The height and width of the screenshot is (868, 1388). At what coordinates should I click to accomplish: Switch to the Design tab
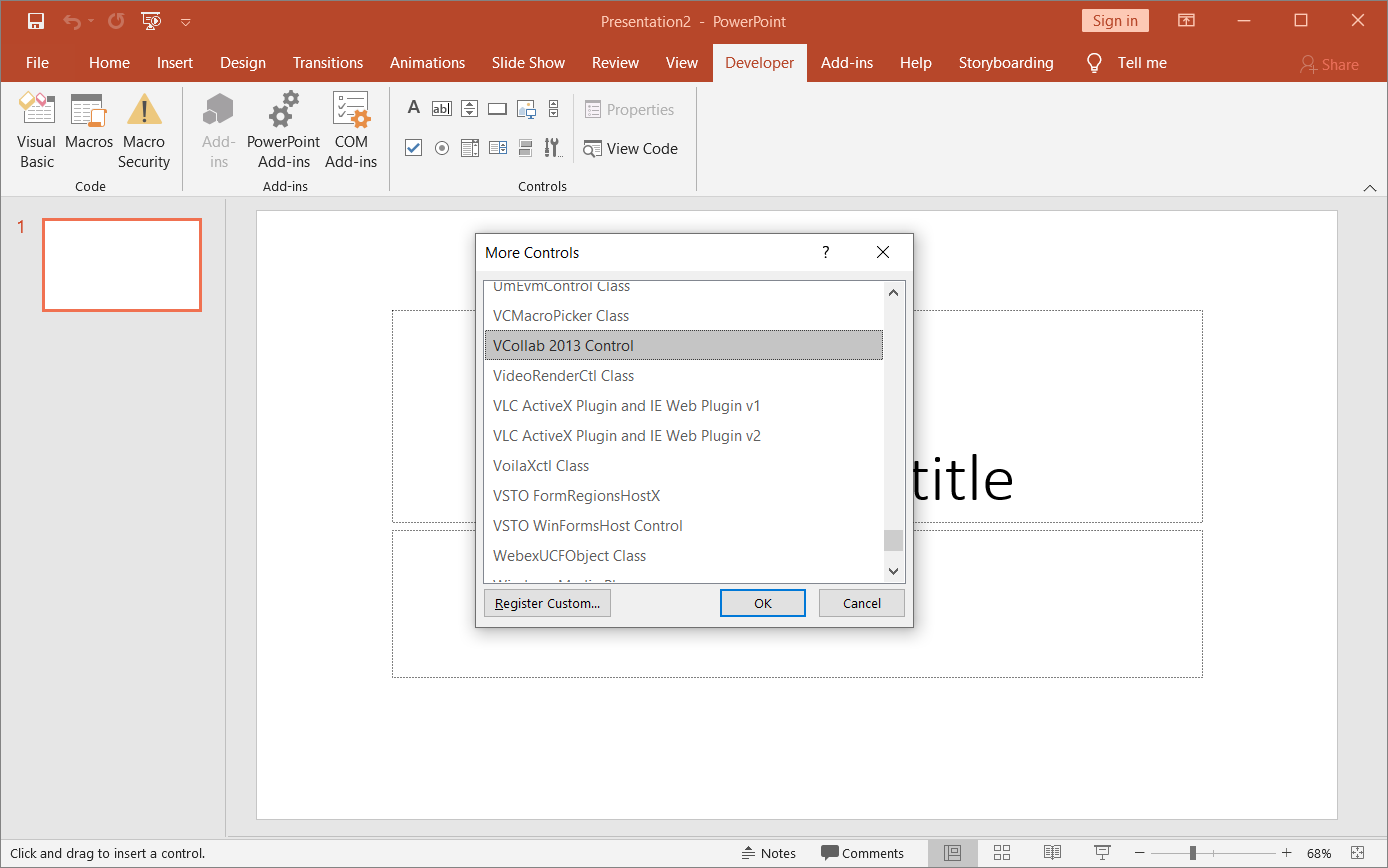point(243,62)
